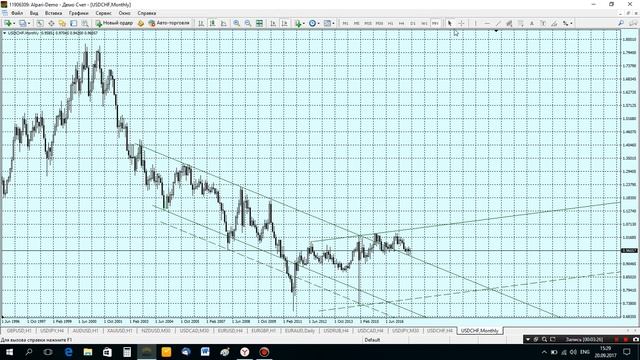
Task: Switch timeframe to H1
Action: pos(390,23)
